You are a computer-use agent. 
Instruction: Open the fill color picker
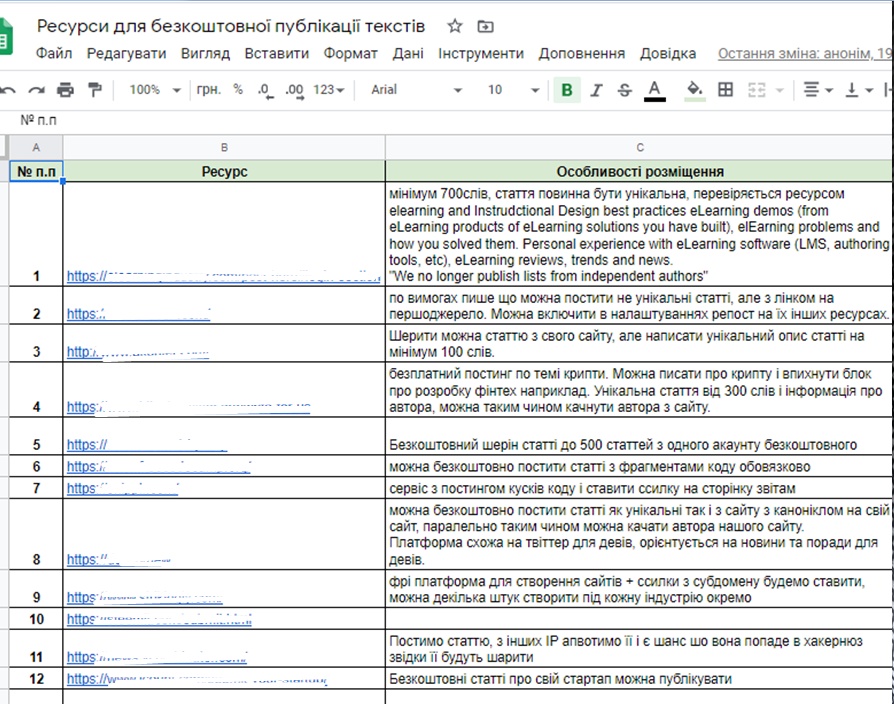pos(694,90)
